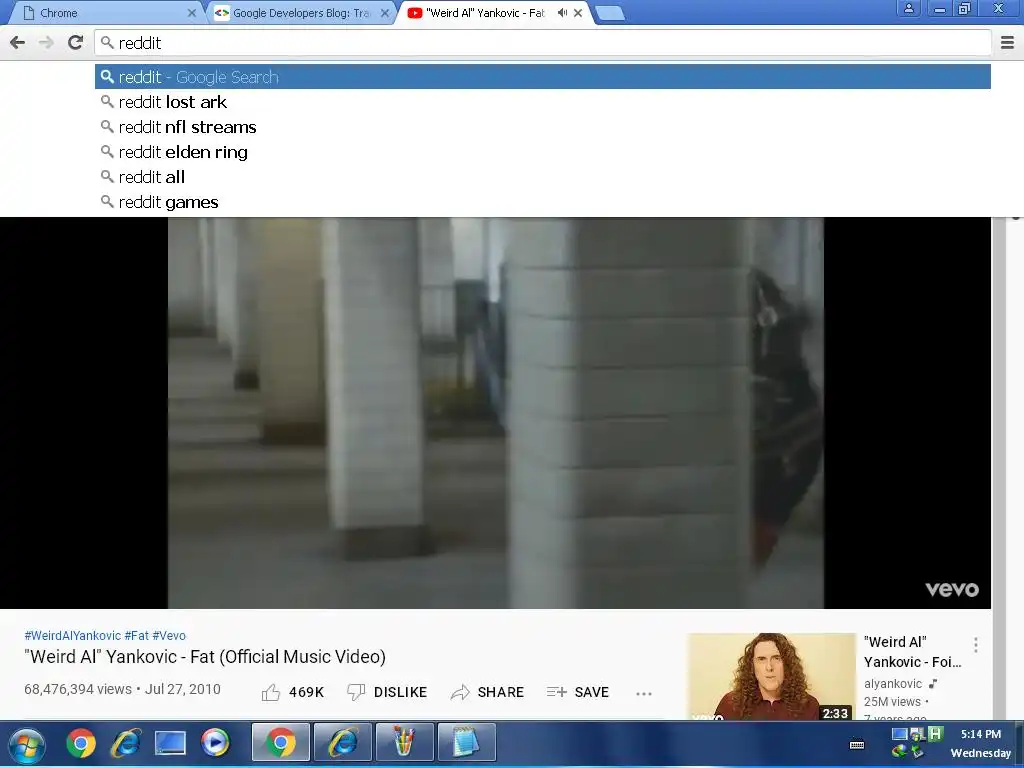Reload the page with the refresh icon
Screen dimensions: 1024x768
click(x=75, y=43)
